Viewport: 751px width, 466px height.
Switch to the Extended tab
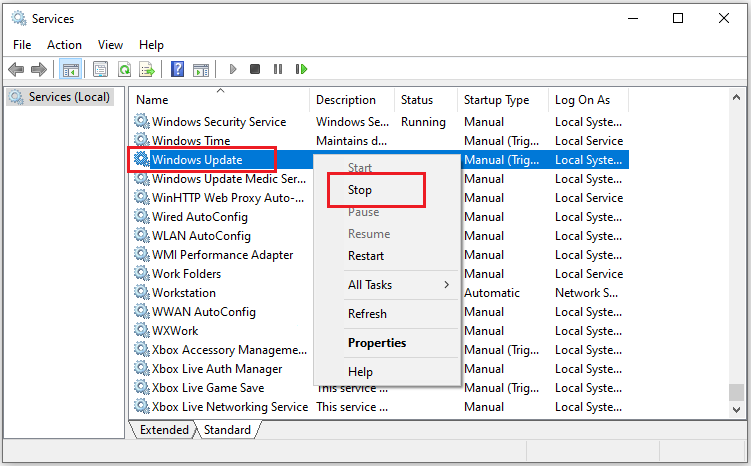point(164,430)
